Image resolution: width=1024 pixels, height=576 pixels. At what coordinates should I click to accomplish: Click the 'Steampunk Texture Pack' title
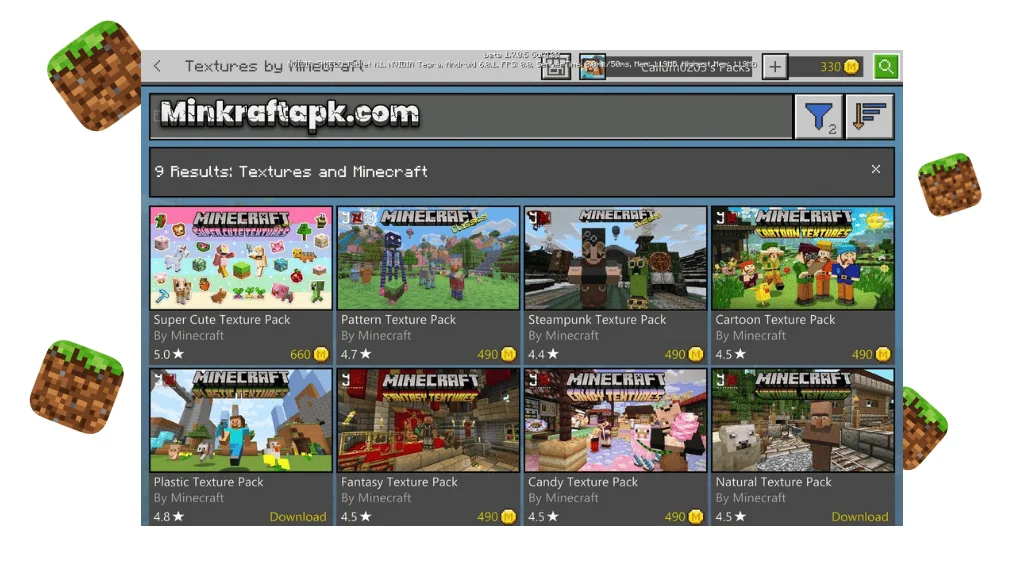597,319
